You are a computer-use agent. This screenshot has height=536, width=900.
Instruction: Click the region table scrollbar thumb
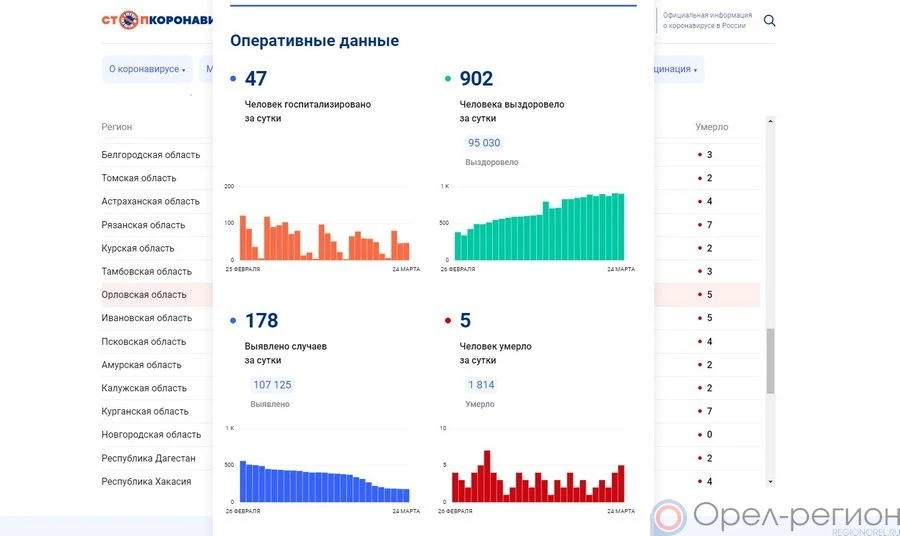click(770, 361)
